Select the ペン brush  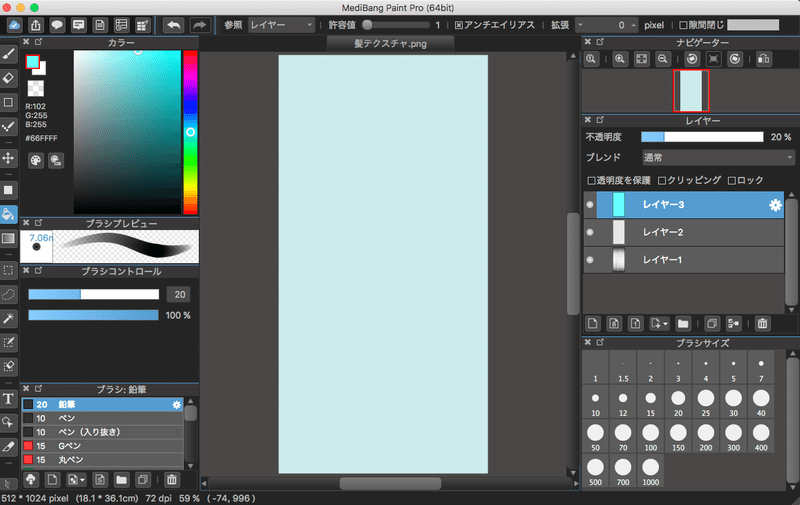[x=102, y=418]
